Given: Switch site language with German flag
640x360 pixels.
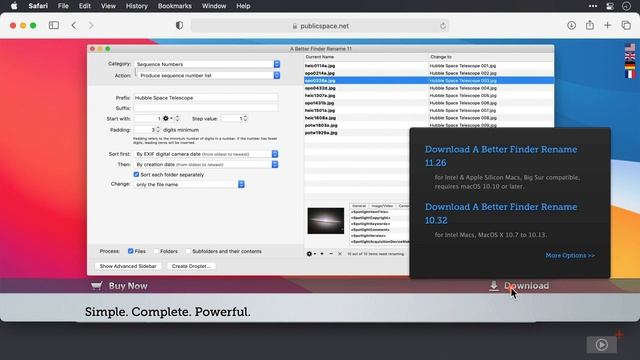Looking at the screenshot, I should pyautogui.click(x=630, y=65).
